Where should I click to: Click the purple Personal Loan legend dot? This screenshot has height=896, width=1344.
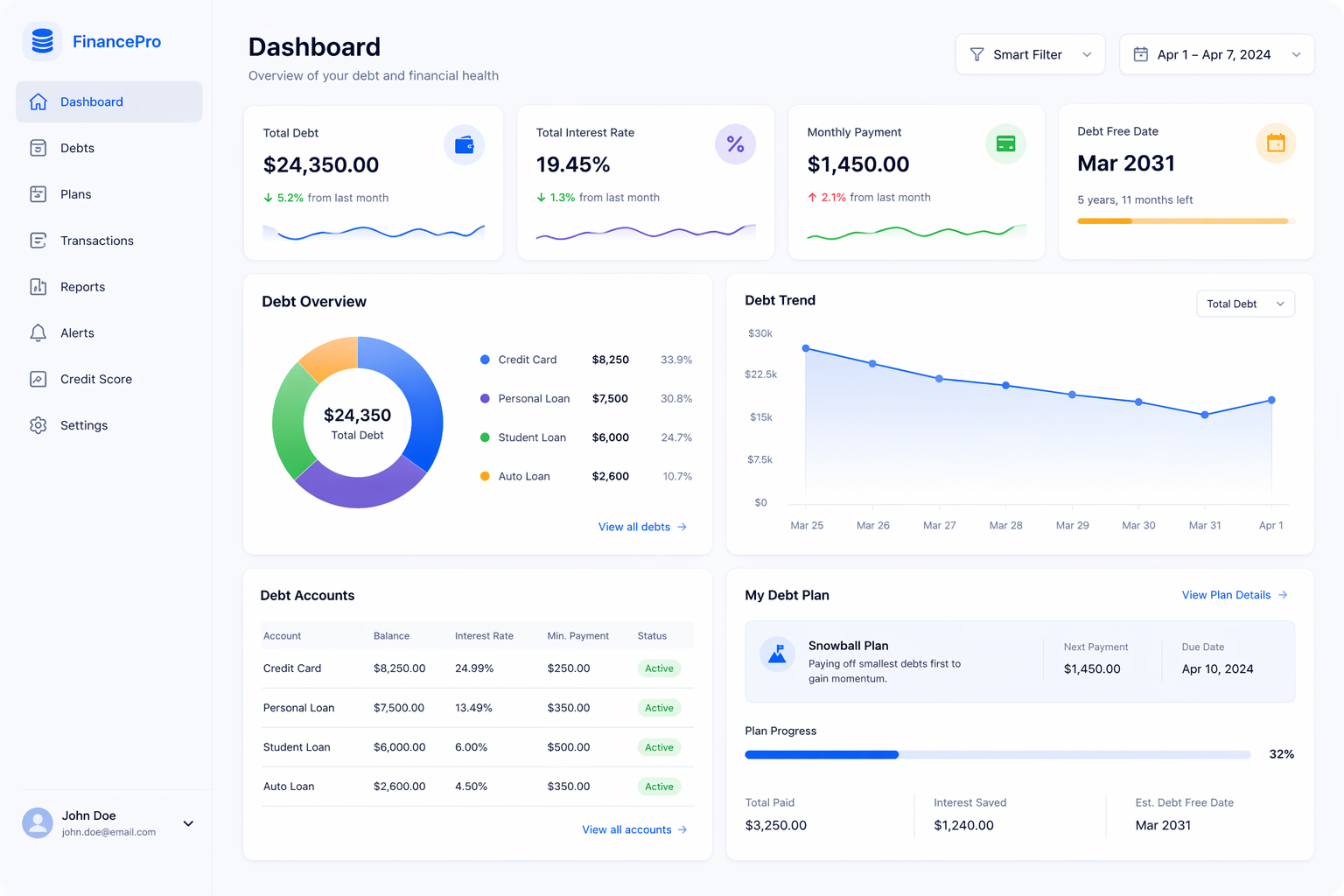[x=485, y=398]
